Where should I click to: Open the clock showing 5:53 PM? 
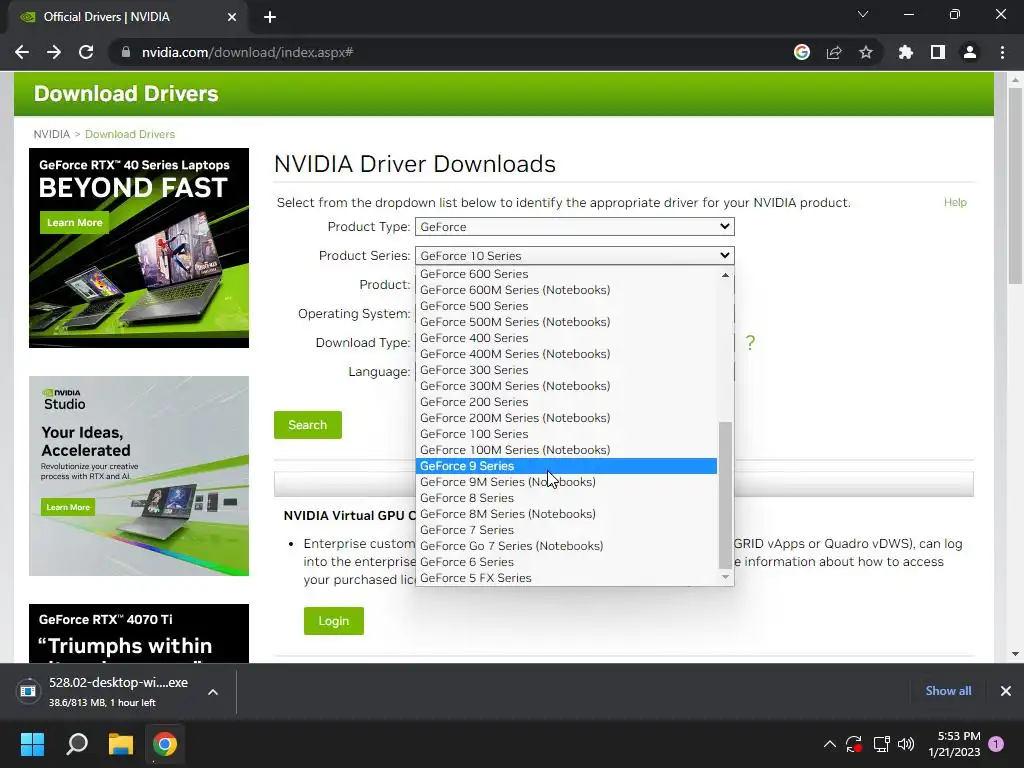pos(954,744)
